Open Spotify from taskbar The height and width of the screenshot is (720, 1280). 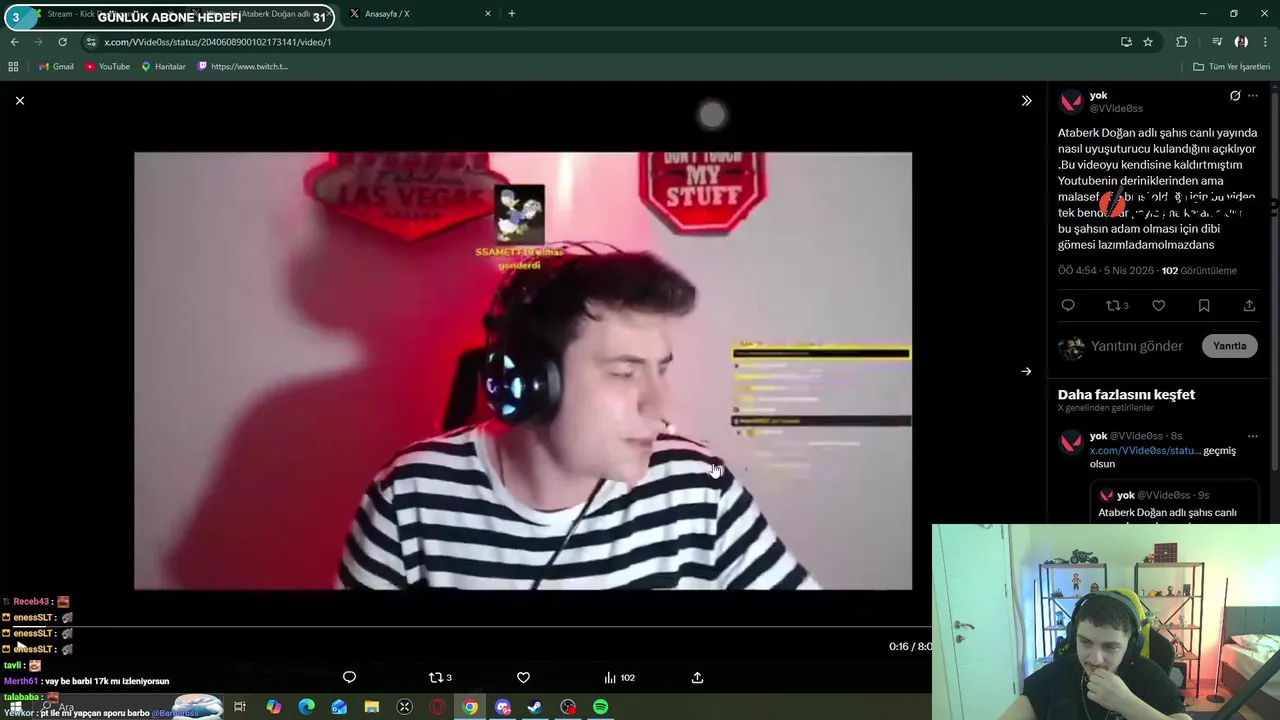click(x=600, y=707)
